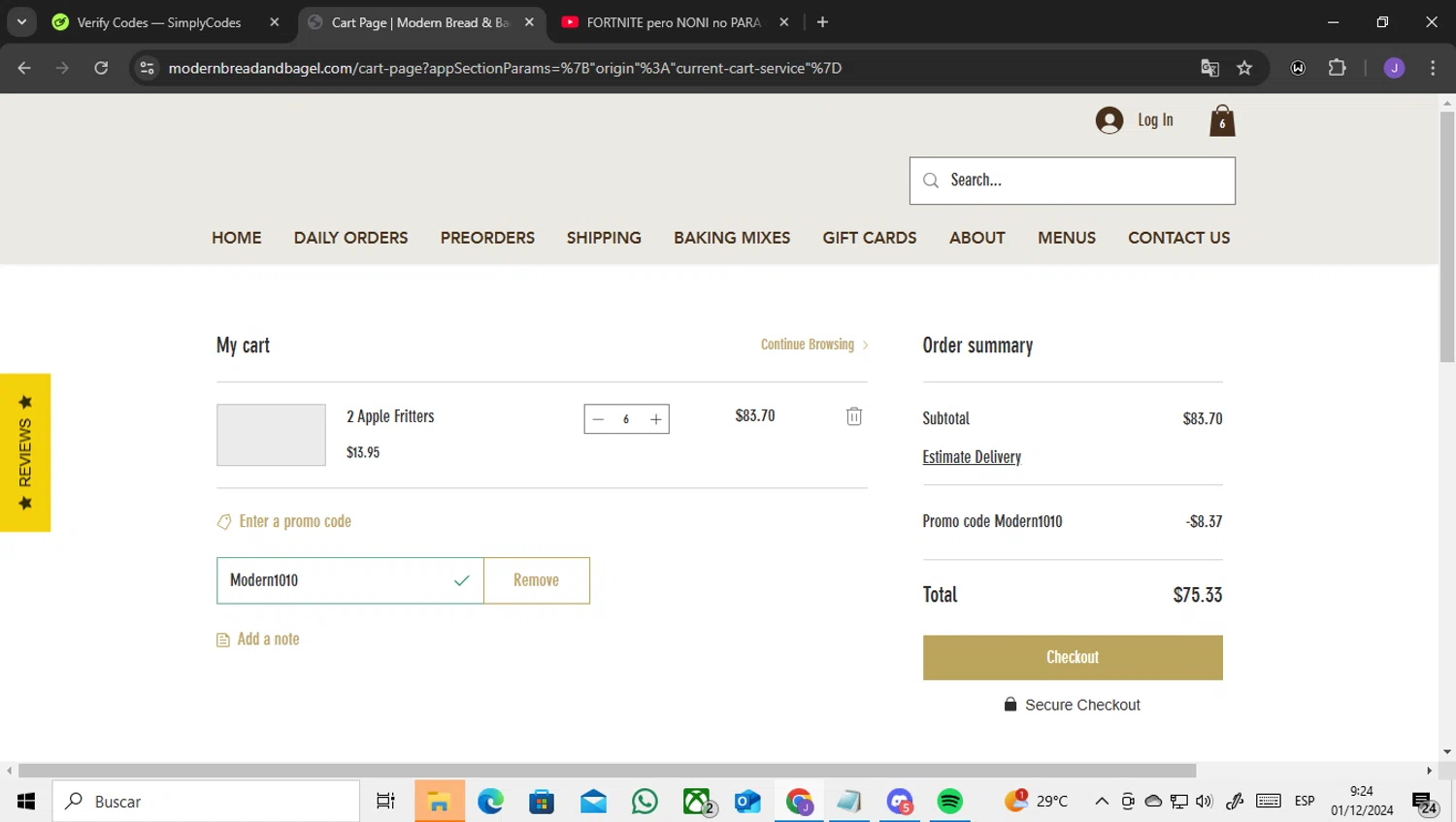
Task: Click the taskbar Buscar search box
Action: tap(206, 801)
